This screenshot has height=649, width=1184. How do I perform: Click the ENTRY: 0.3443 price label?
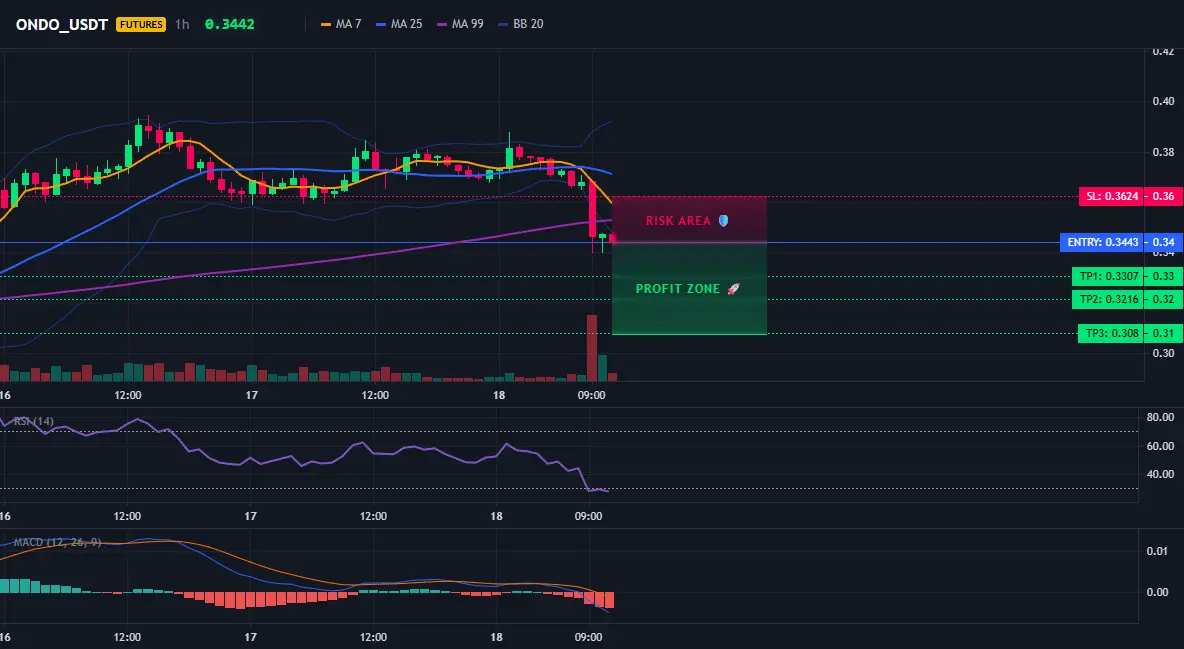tap(1102, 243)
